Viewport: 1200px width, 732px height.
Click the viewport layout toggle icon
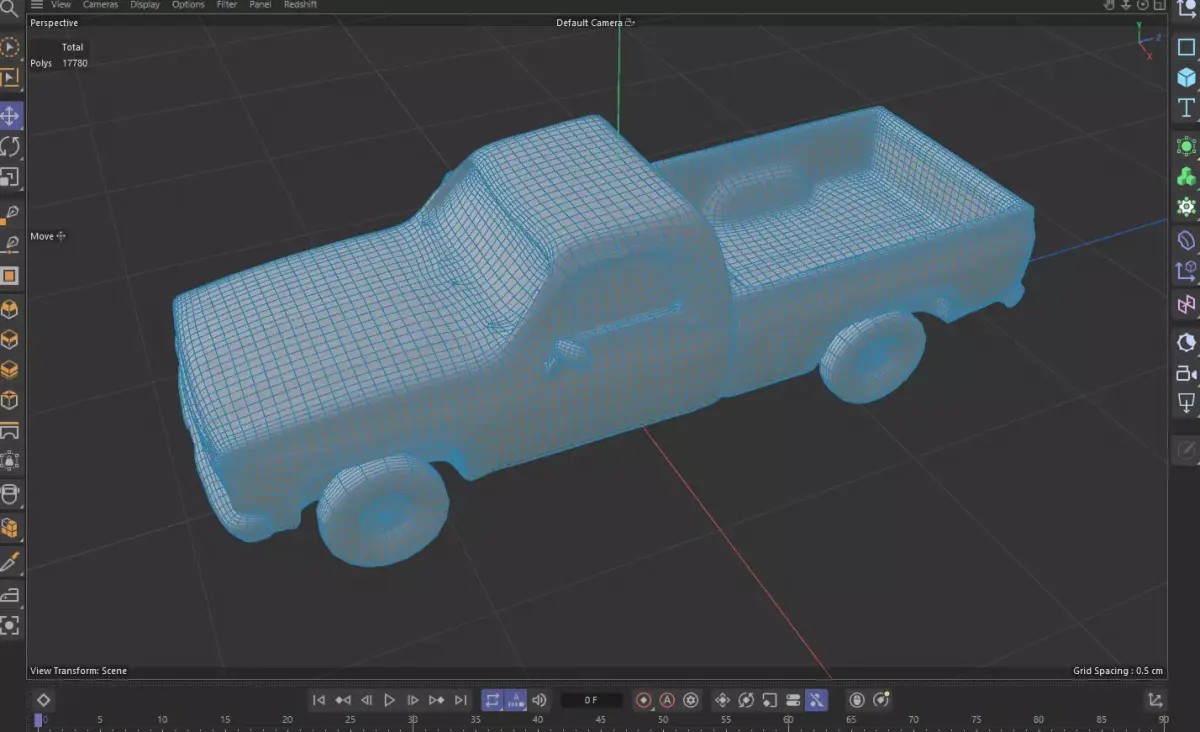click(1158, 5)
